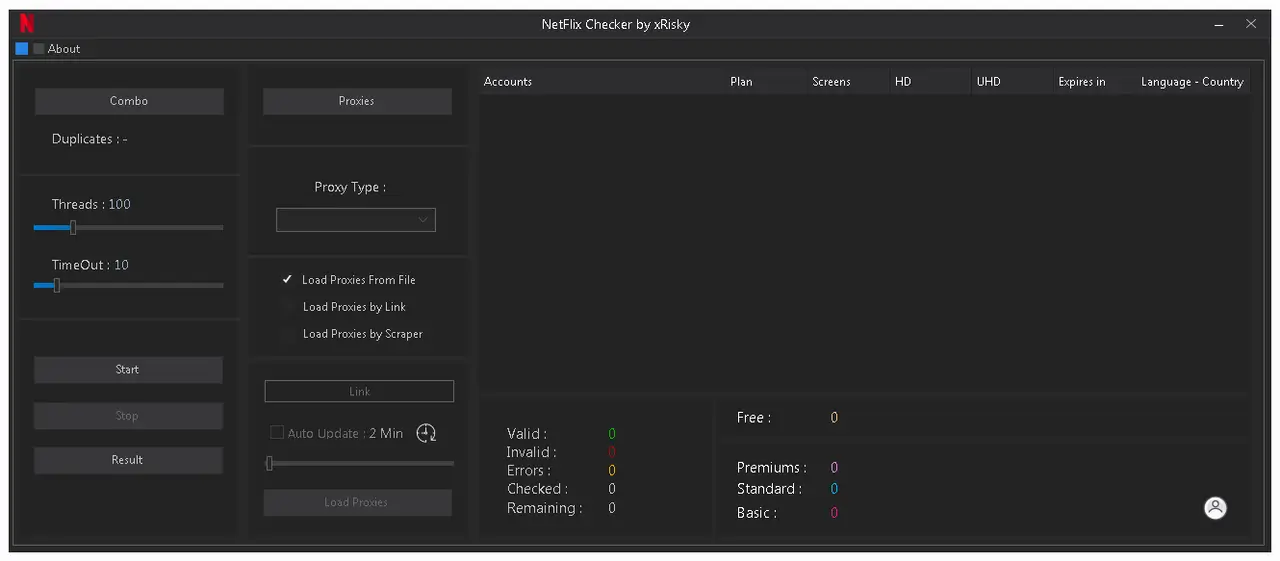Screen dimensions: 1280x561
Task: Click the 'Standard :' counter label
Action: [769, 489]
